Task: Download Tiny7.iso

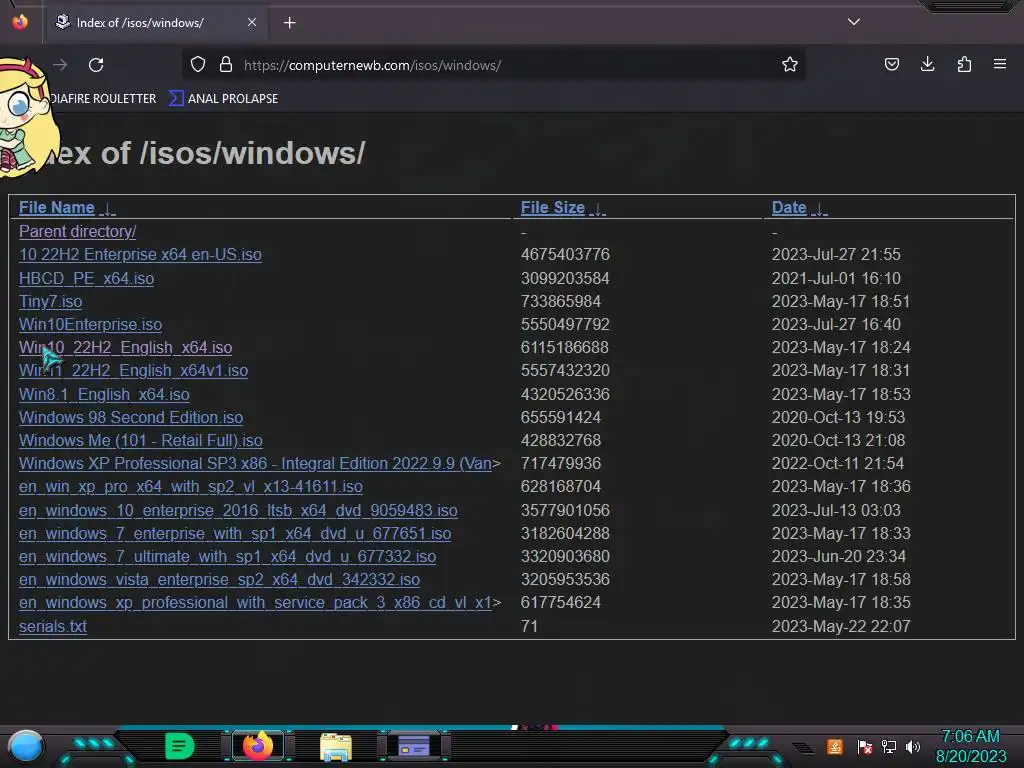Action: pyautogui.click(x=50, y=301)
